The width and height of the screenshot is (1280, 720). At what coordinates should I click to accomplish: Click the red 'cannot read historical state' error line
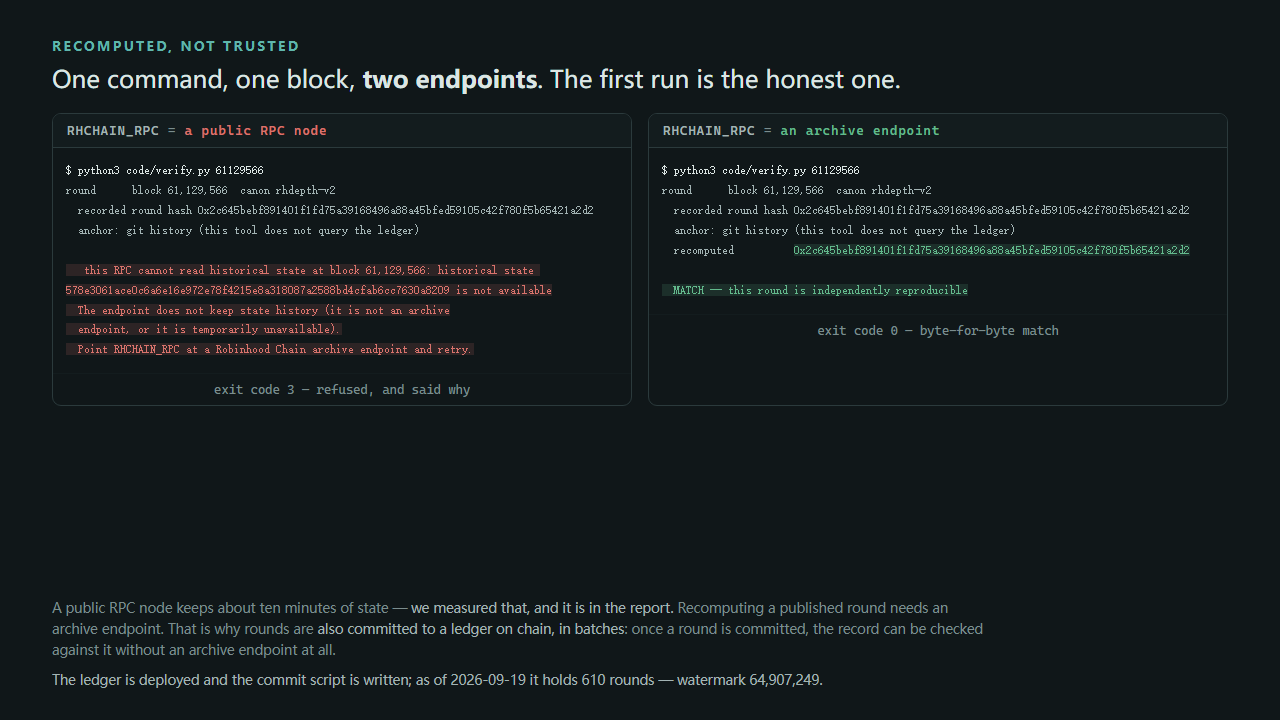(303, 270)
